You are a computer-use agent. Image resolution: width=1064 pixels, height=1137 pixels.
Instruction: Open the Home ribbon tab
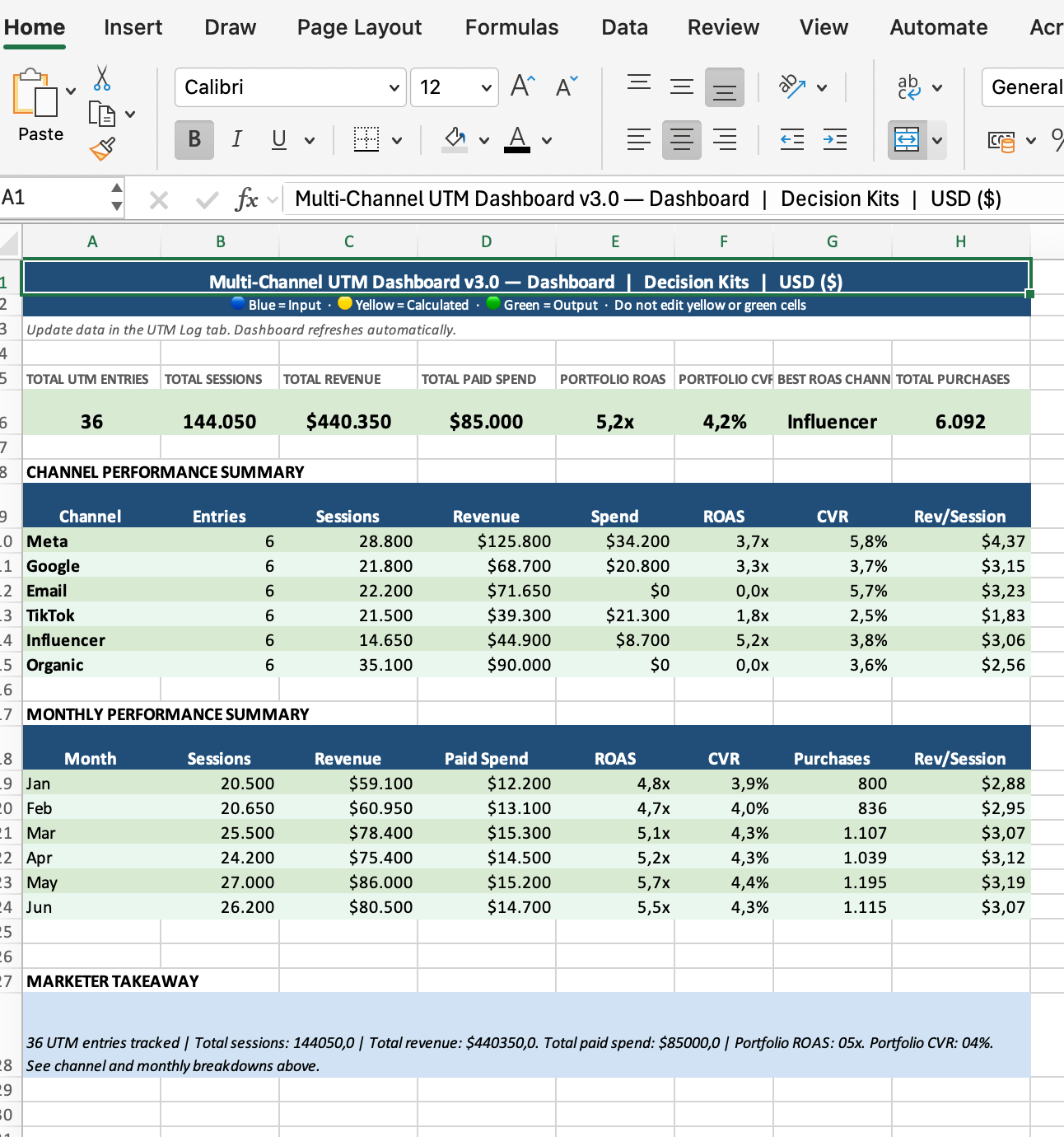[x=35, y=27]
